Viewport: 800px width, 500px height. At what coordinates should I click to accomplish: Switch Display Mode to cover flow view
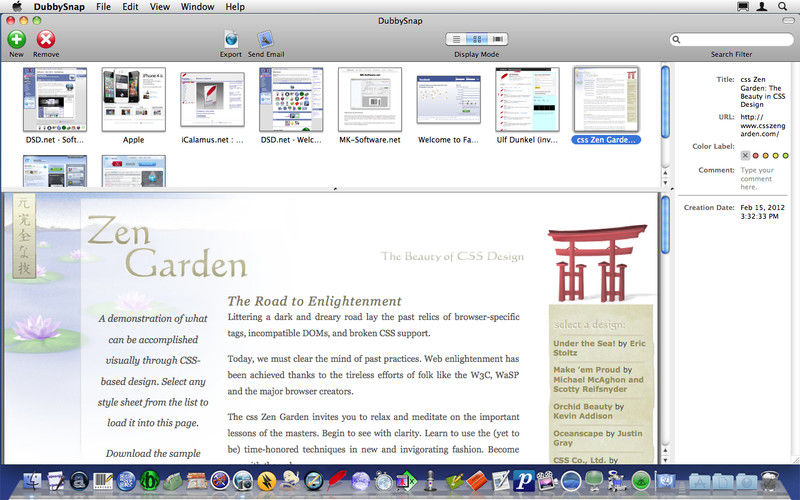point(497,39)
